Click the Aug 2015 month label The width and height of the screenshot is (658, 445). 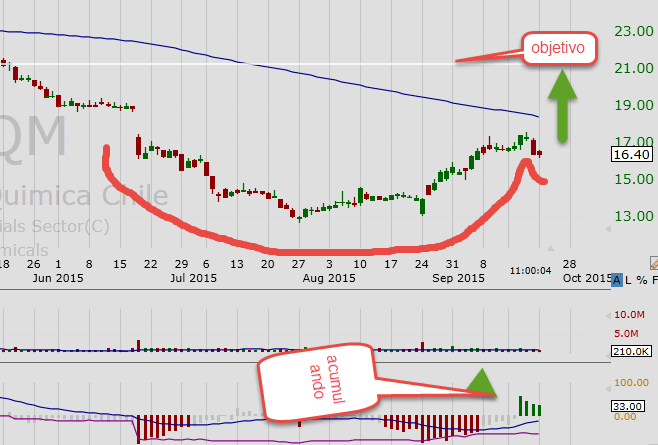[x=329, y=278]
